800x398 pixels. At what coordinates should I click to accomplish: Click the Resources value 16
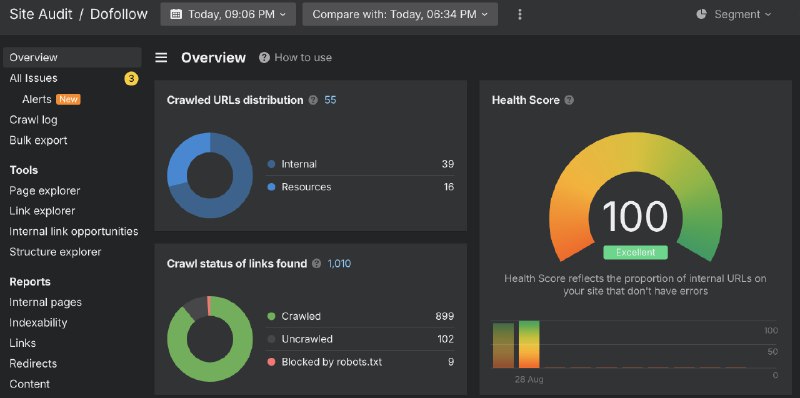[x=449, y=187]
